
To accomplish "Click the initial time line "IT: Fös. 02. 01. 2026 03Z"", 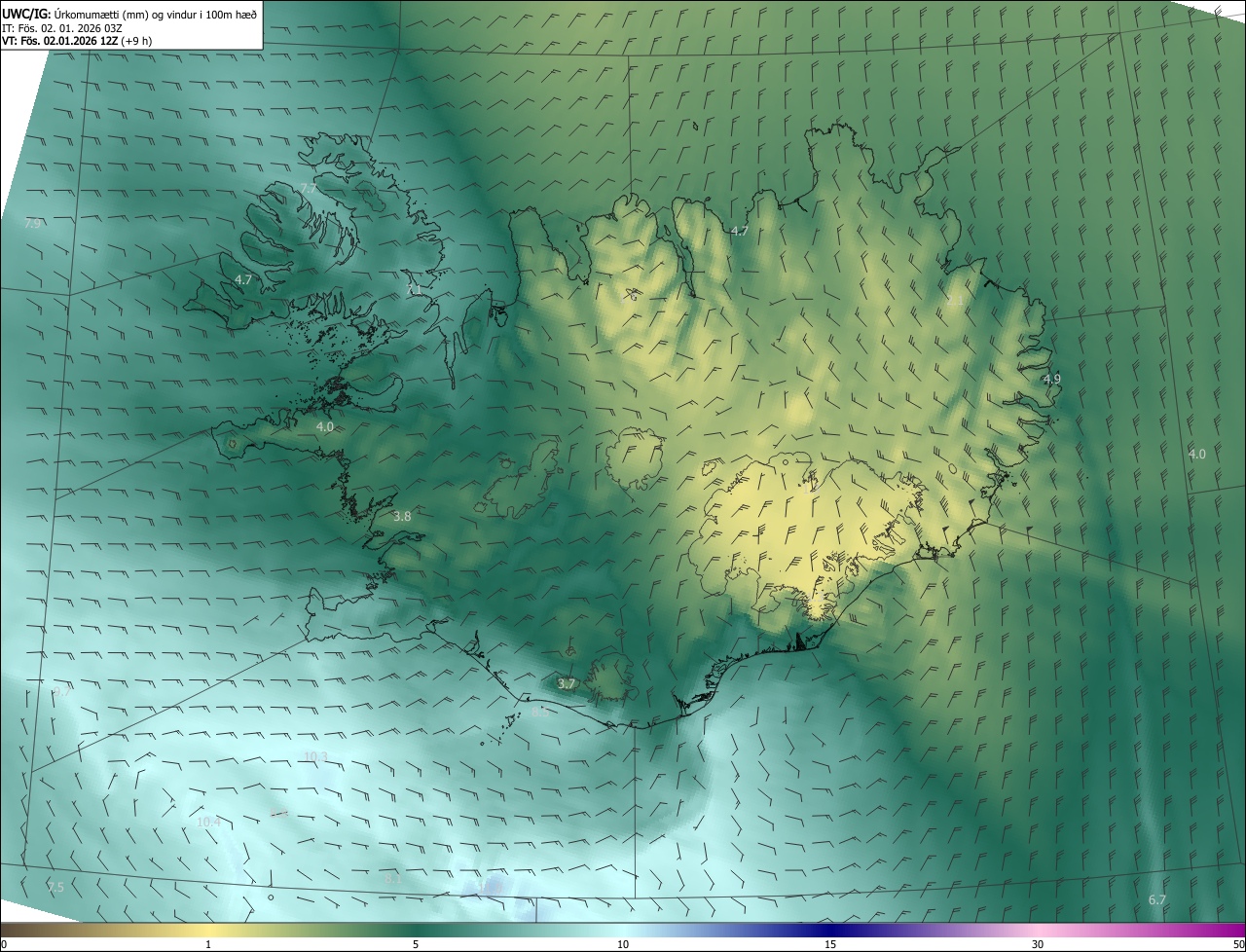I will tap(63, 28).
